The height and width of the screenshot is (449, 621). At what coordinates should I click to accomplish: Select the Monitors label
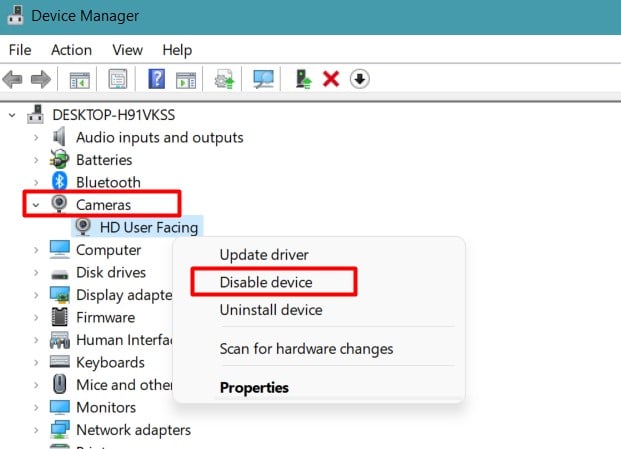point(106,407)
